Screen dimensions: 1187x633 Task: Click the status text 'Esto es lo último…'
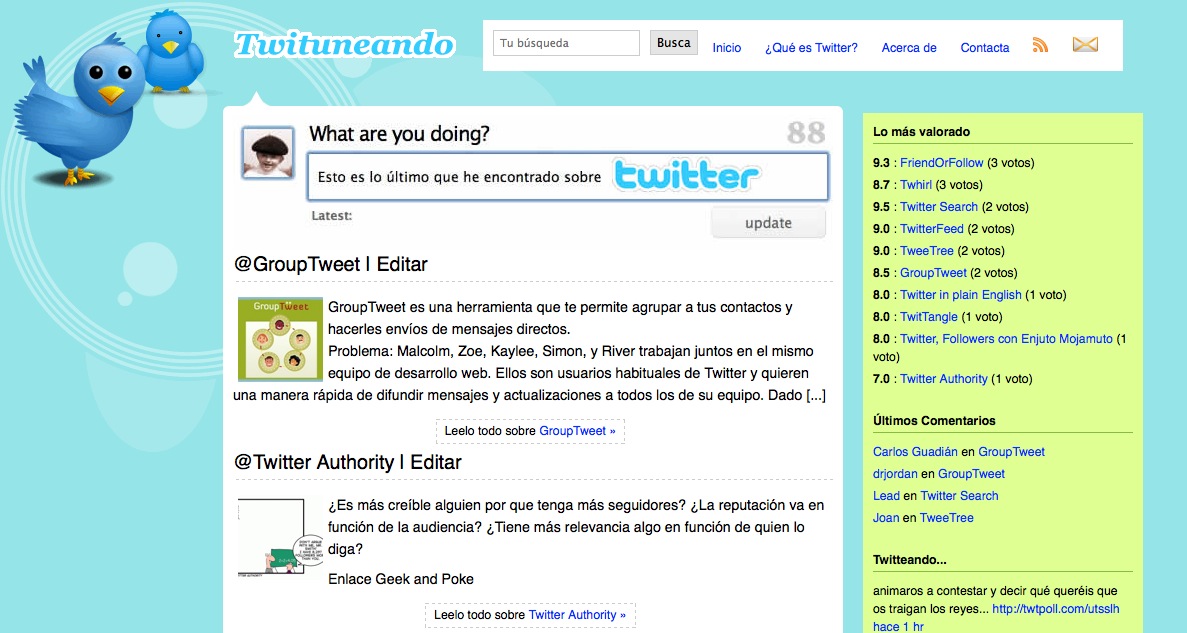point(460,177)
